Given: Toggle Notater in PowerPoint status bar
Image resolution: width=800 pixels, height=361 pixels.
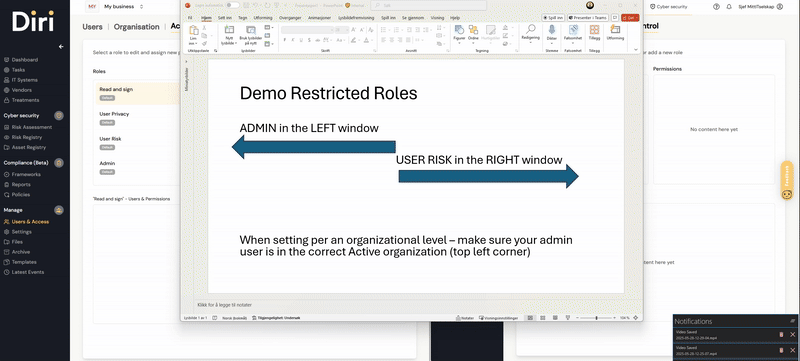Looking at the screenshot, I should click(465, 318).
